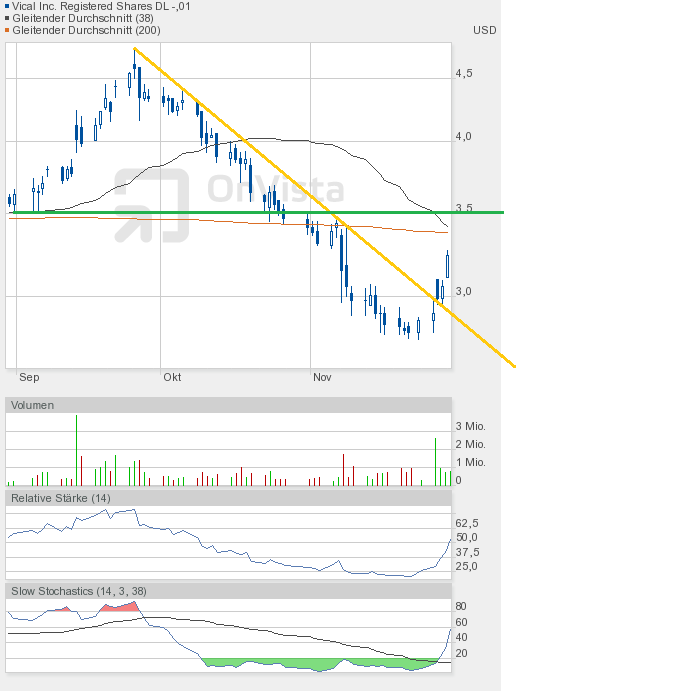Screen dimensions: 692x691
Task: Click the Nov month label on time axis
Action: click(x=322, y=377)
